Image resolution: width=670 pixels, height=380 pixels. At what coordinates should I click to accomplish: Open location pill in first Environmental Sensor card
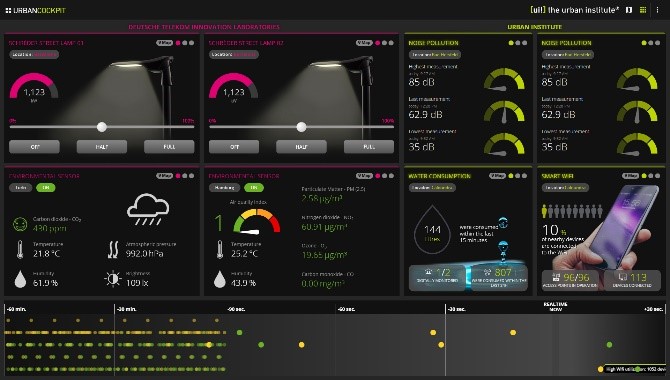point(21,188)
